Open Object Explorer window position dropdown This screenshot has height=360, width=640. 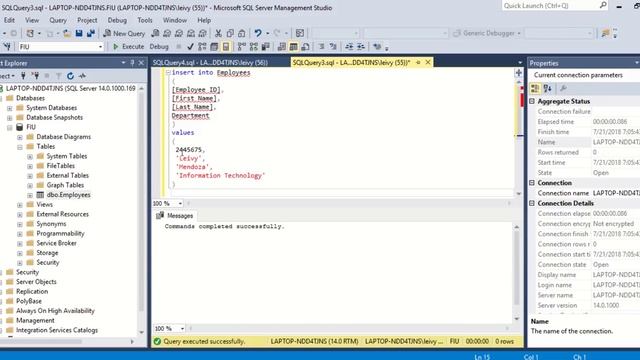point(123,63)
